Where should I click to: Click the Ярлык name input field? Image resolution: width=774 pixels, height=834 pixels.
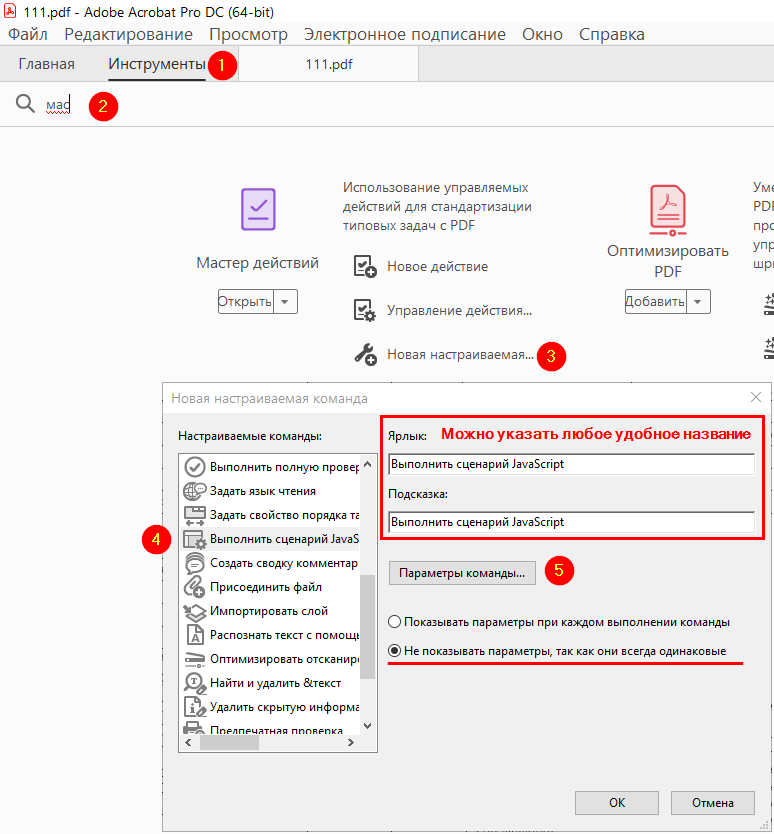570,464
